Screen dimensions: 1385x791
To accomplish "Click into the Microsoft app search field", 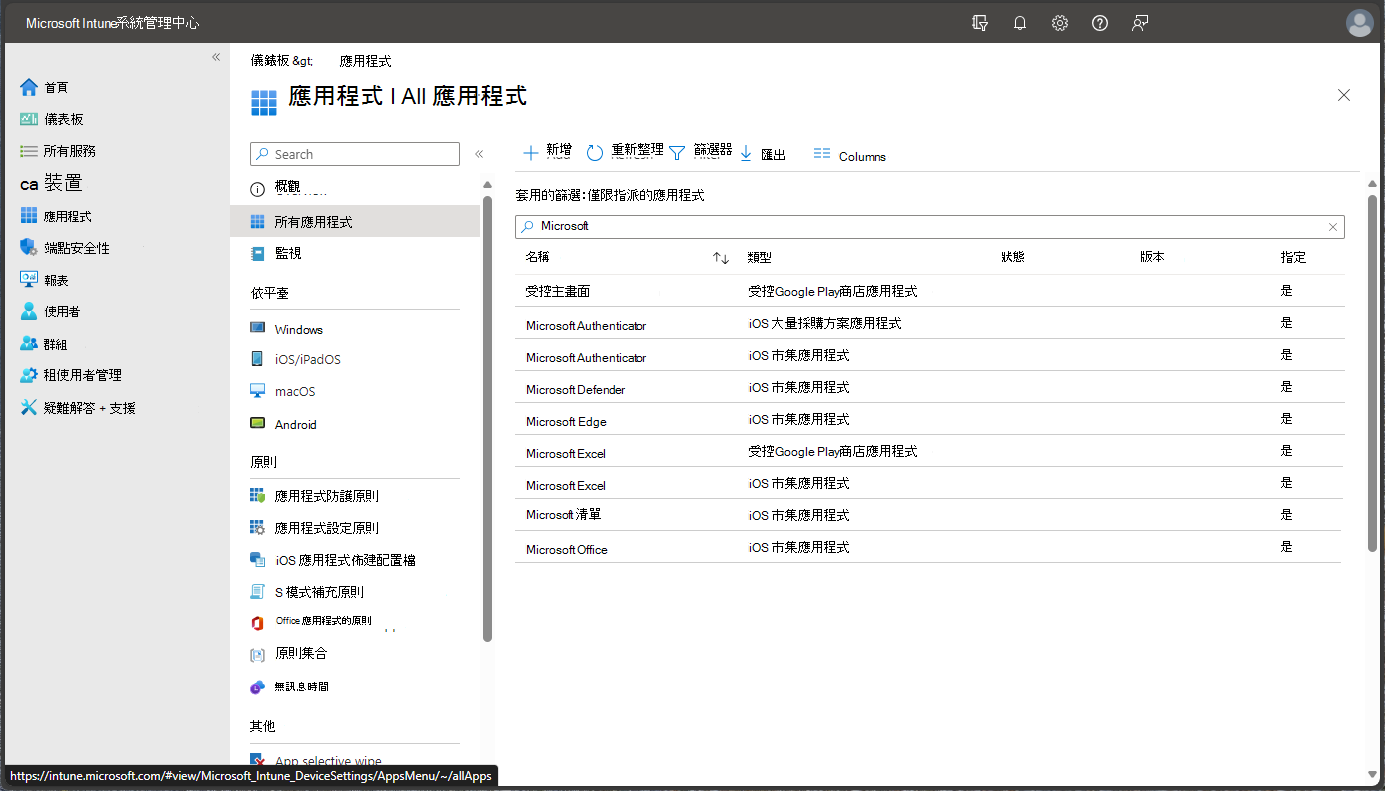I will (x=930, y=227).
